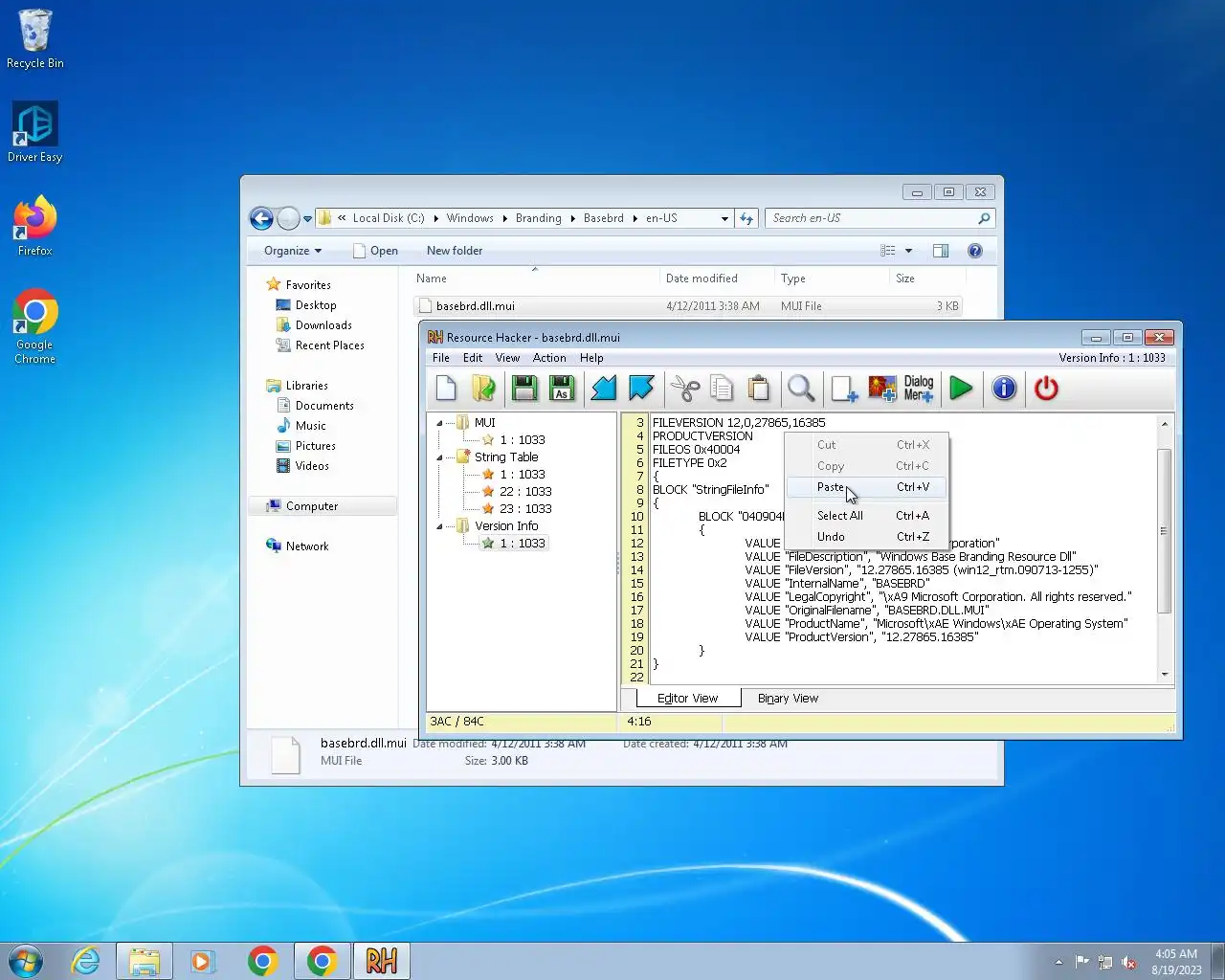The image size is (1225, 980).
Task: Click the import resource blue arrow icon
Action: pos(603,388)
